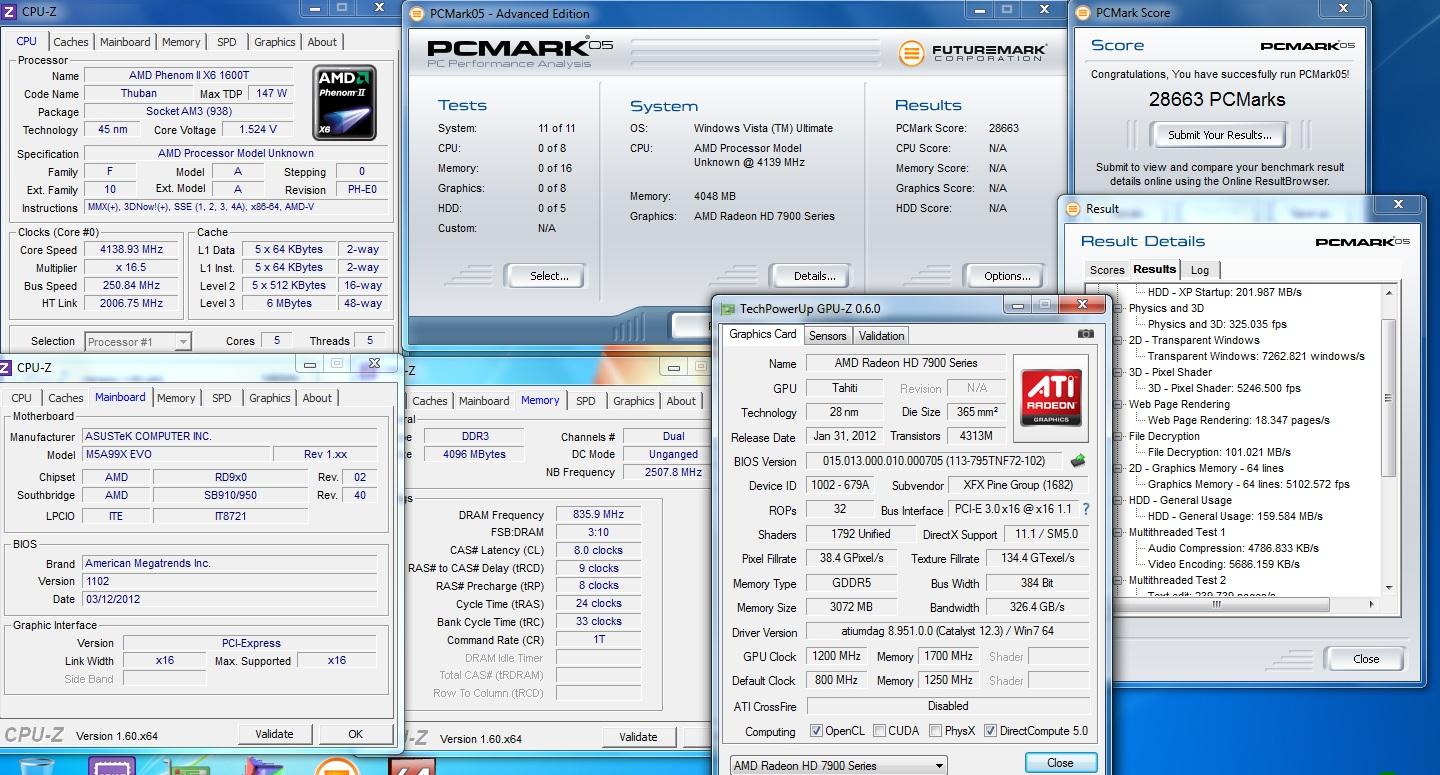
Task: Collapse the Web Page Rendering node
Action: point(1119,404)
